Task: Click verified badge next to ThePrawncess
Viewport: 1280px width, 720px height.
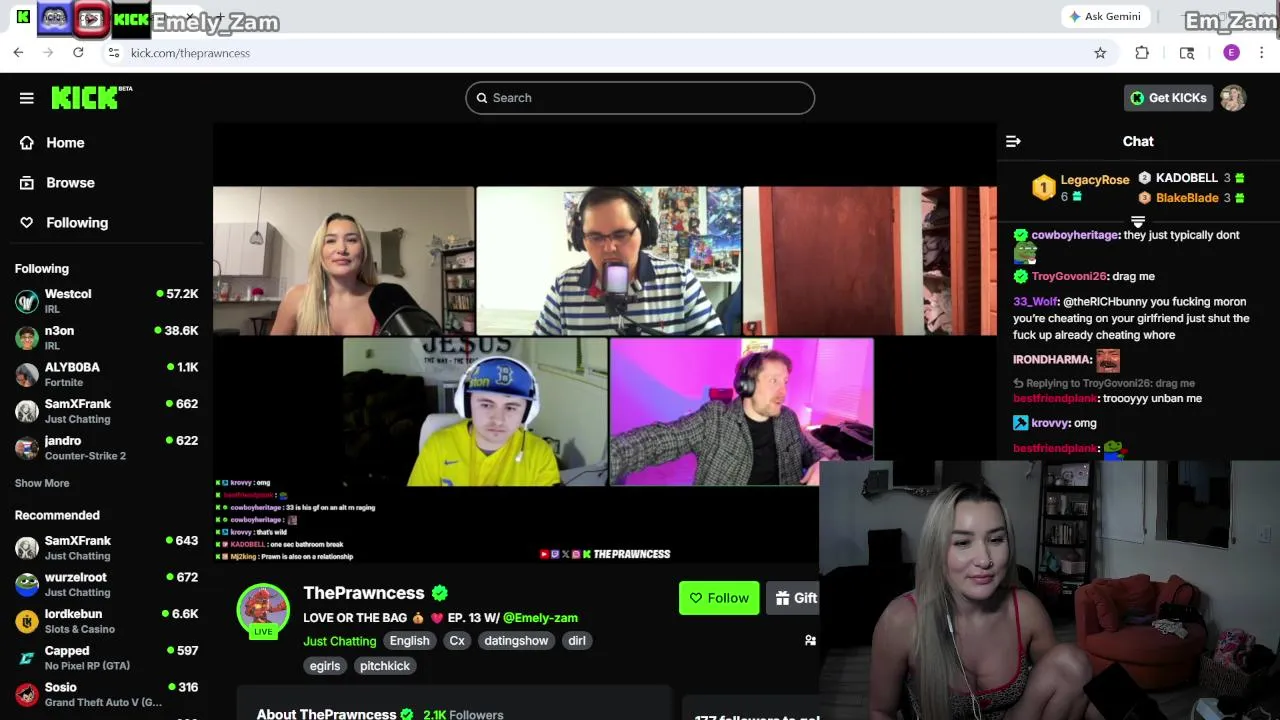Action: [440, 593]
